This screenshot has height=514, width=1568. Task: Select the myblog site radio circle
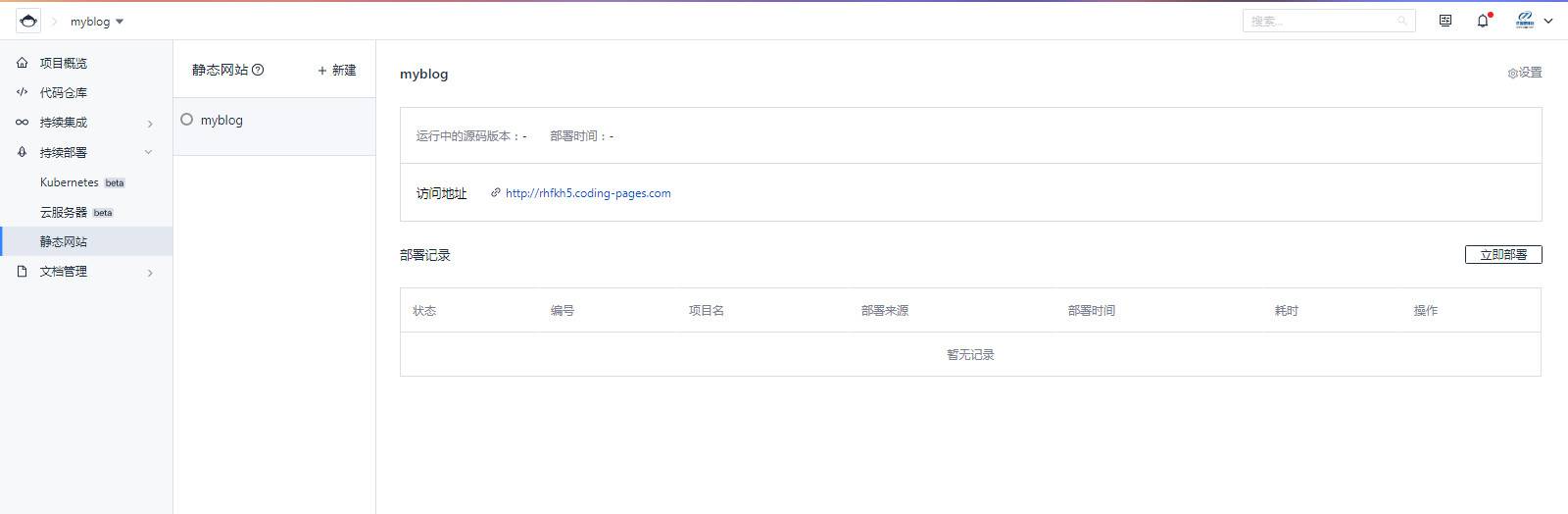pos(187,120)
